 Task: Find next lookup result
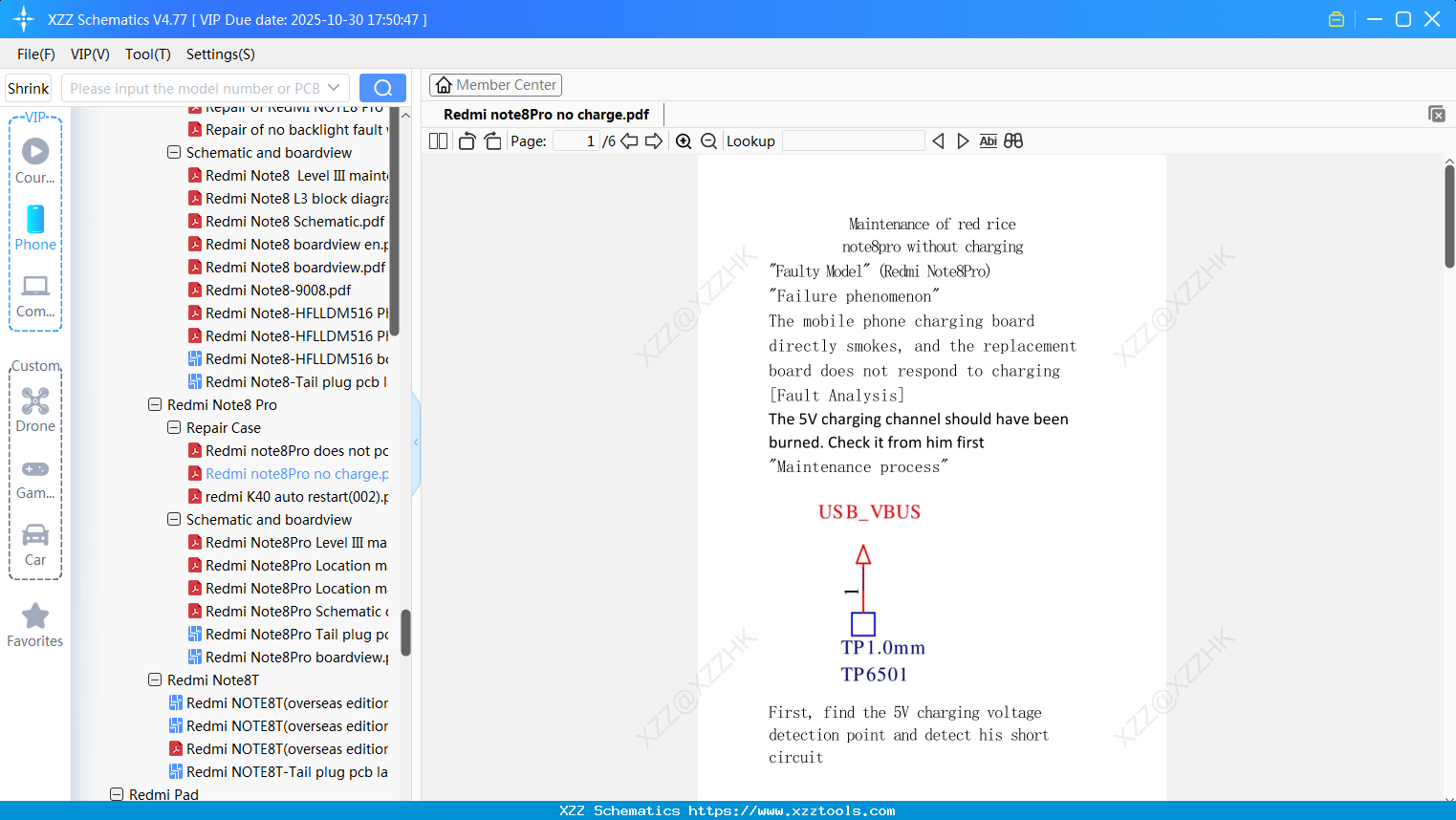coord(963,140)
